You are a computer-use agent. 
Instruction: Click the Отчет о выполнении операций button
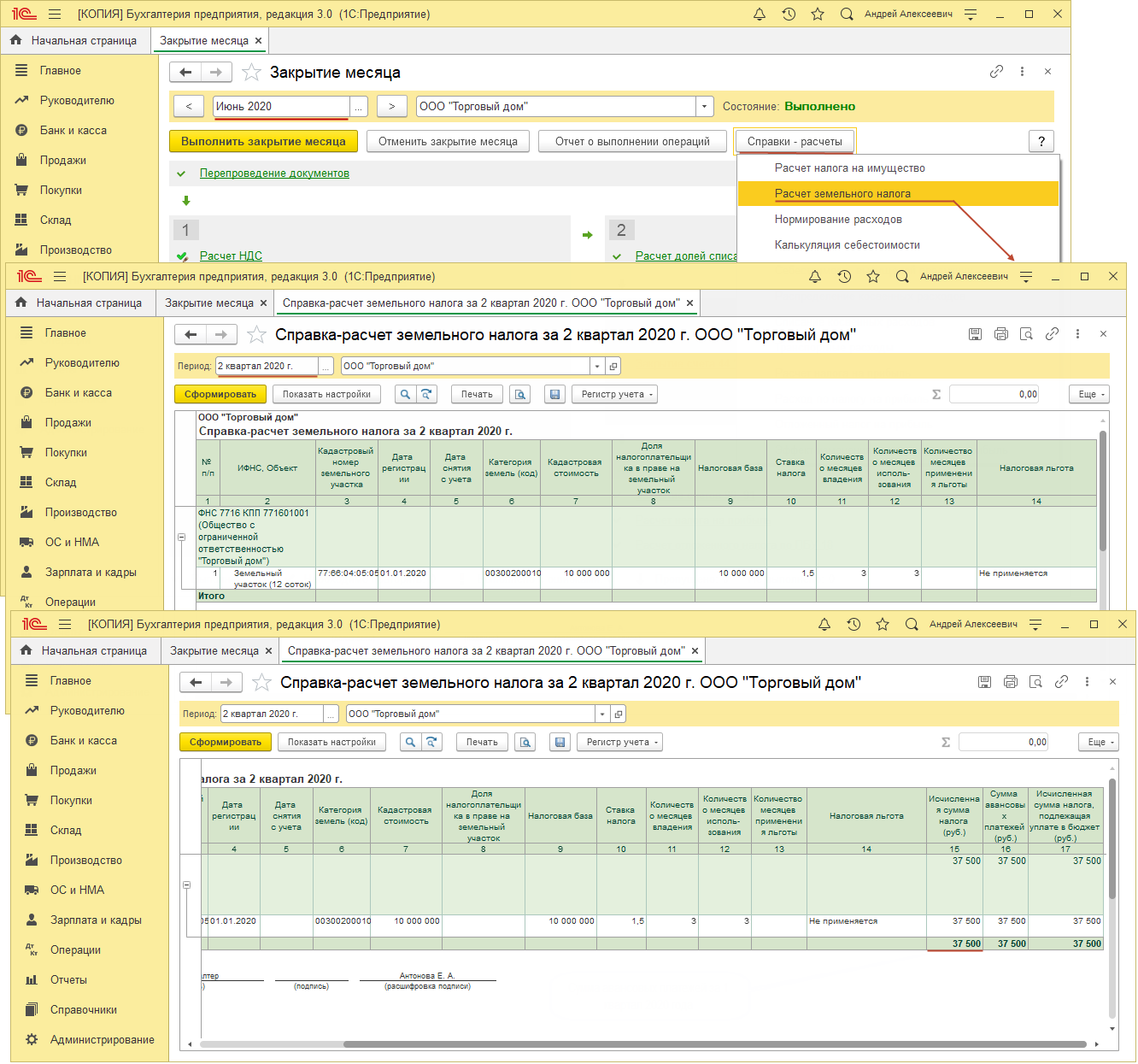632,142
